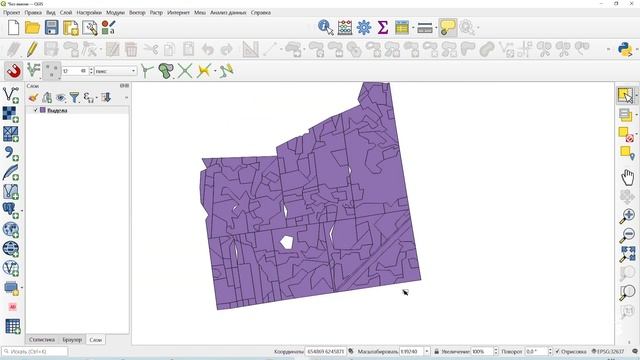
Task: Show the statistical summary sigma icon
Action: 382,28
